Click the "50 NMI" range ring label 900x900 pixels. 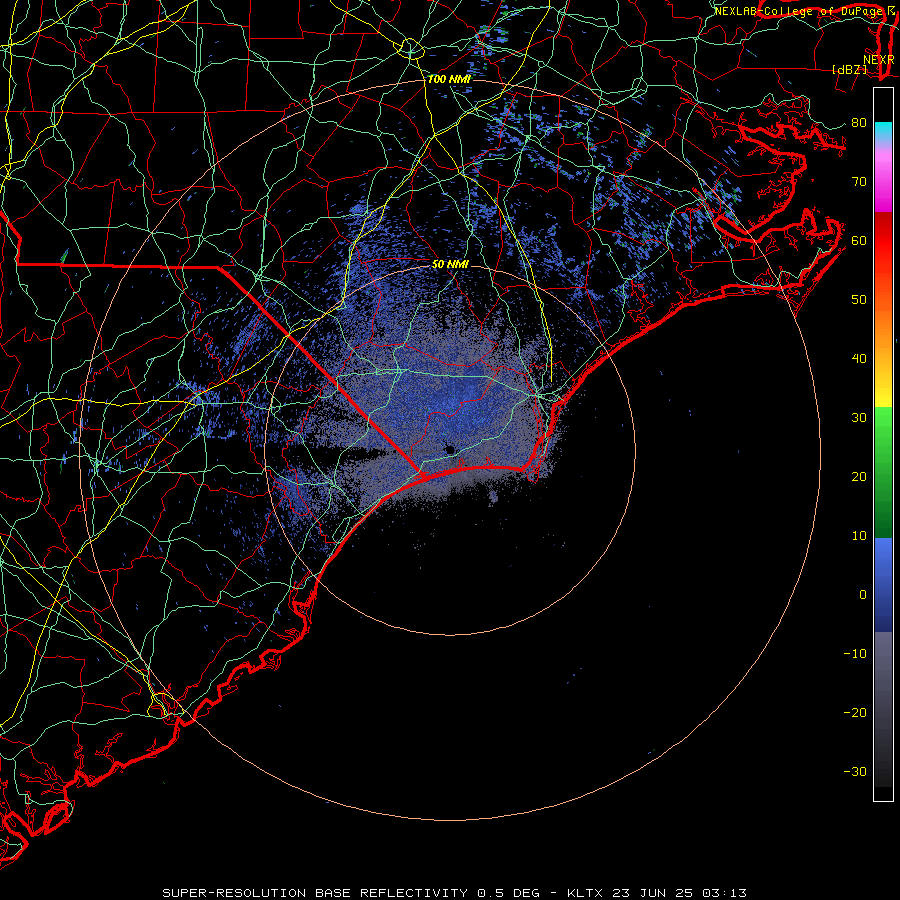(450, 264)
